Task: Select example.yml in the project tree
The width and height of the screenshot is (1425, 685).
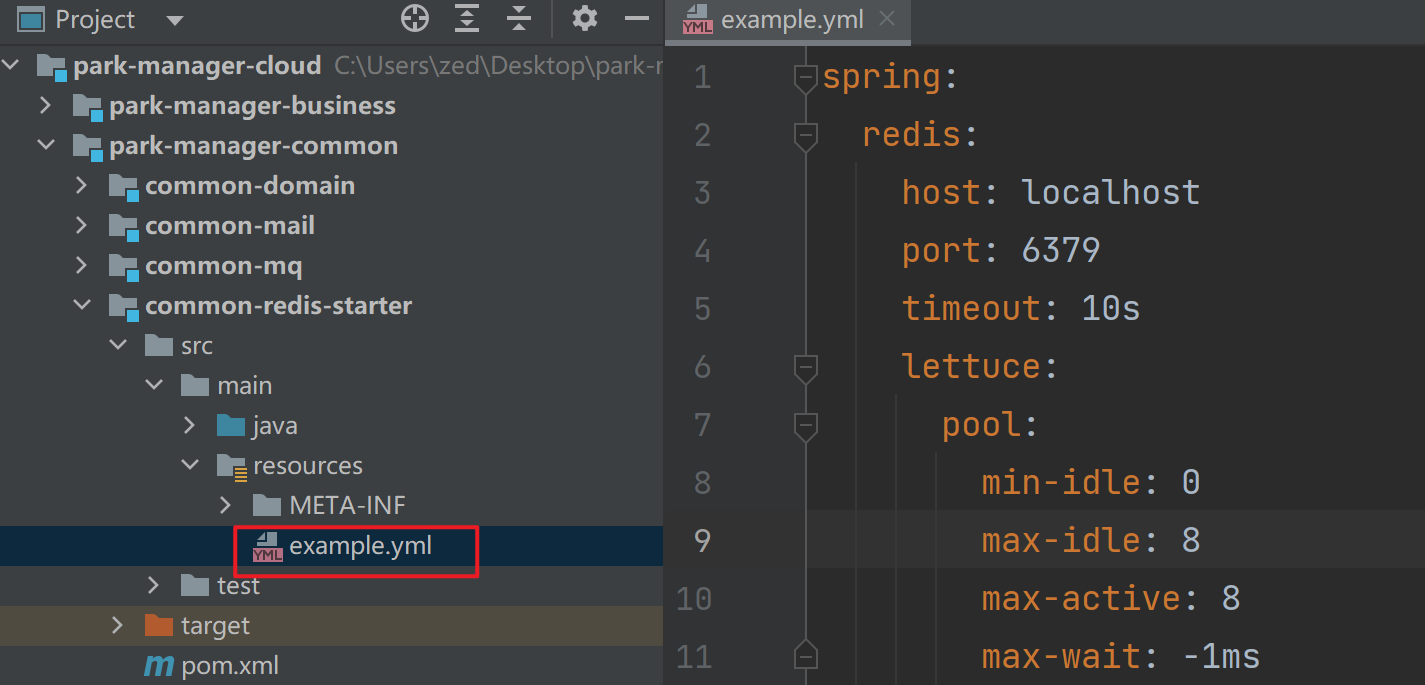Action: click(360, 546)
